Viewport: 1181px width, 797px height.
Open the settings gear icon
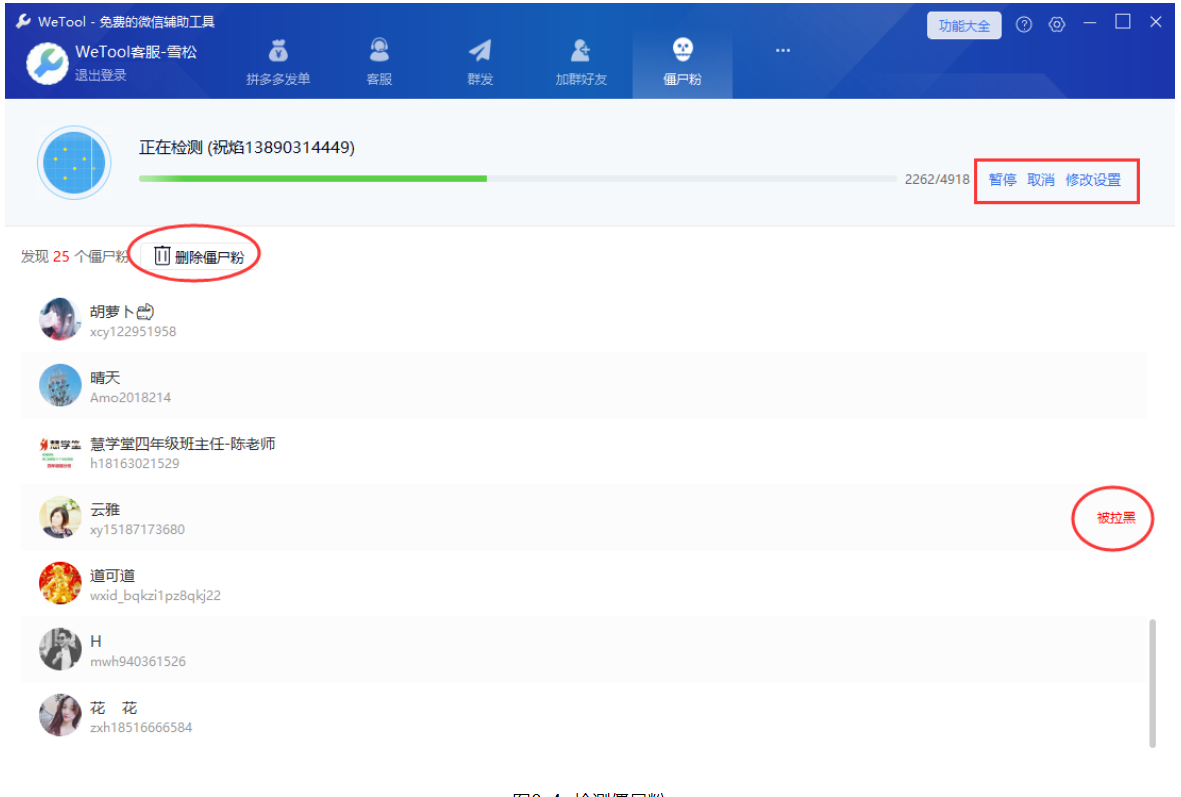1057,25
